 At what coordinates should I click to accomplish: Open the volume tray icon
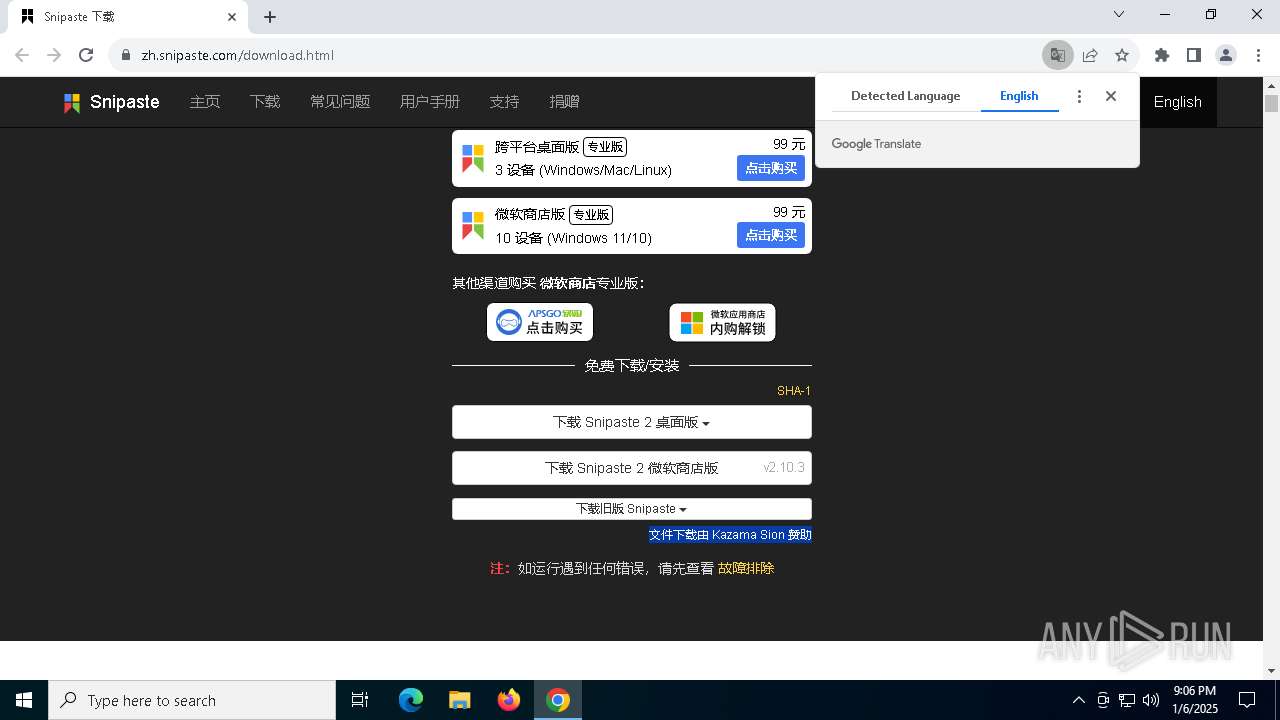coord(1151,700)
